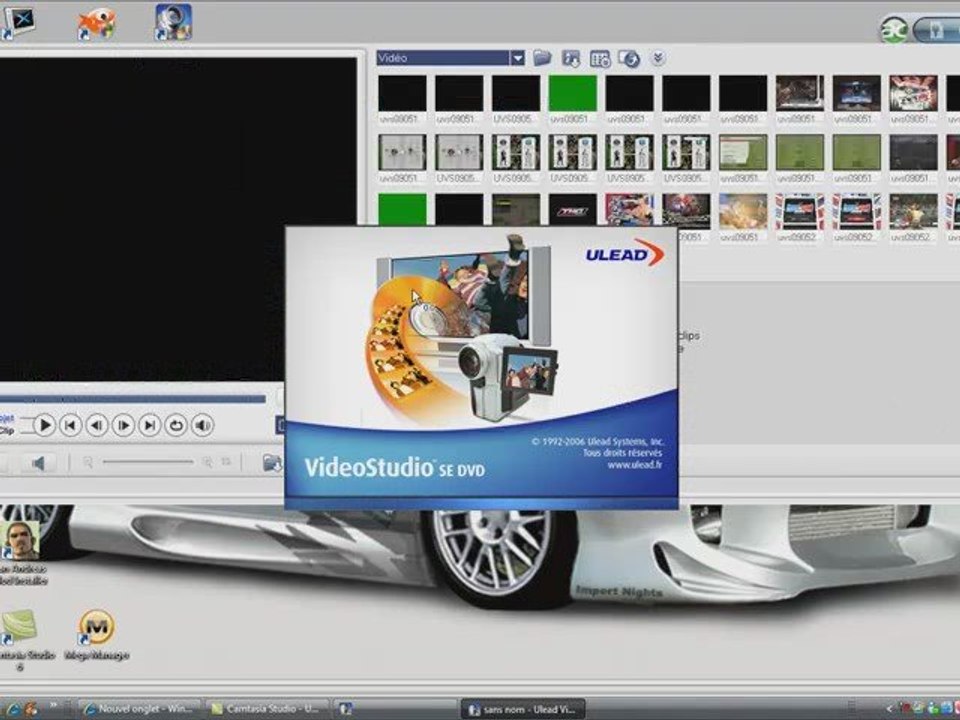Select the THQ logo clip thumbnail

click(x=572, y=210)
